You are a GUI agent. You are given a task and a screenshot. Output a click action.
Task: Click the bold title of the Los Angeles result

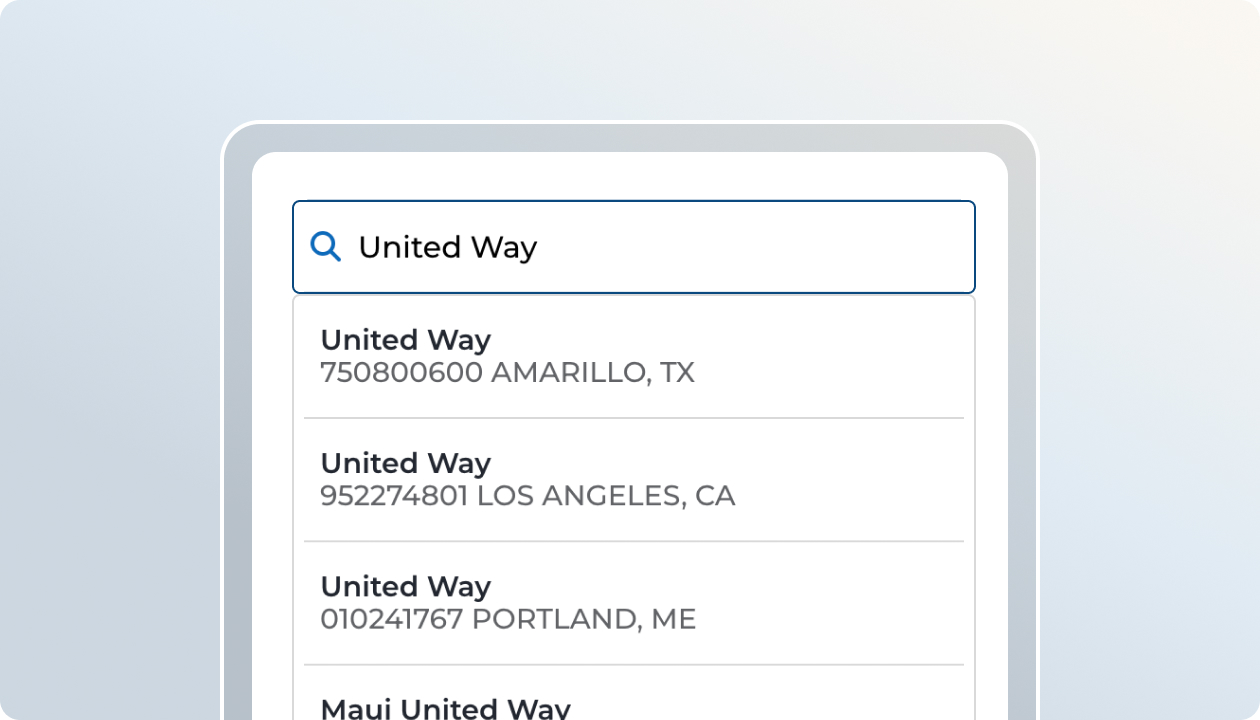404,463
